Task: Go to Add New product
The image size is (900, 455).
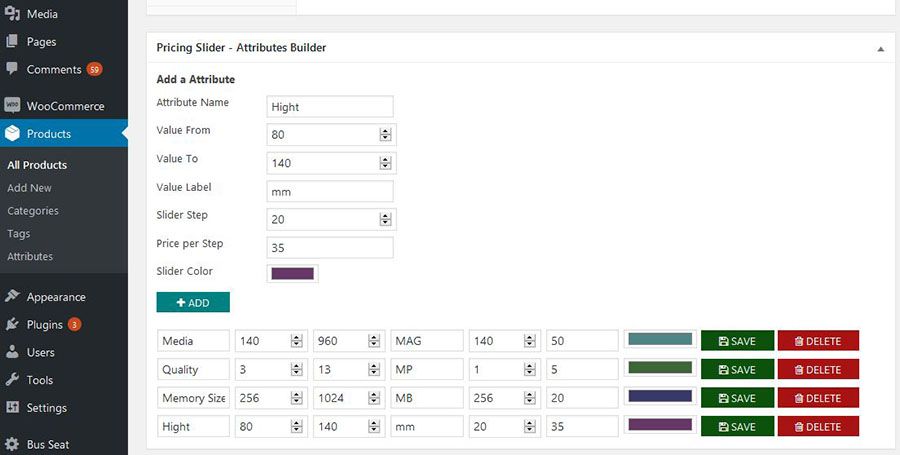Action: point(29,188)
